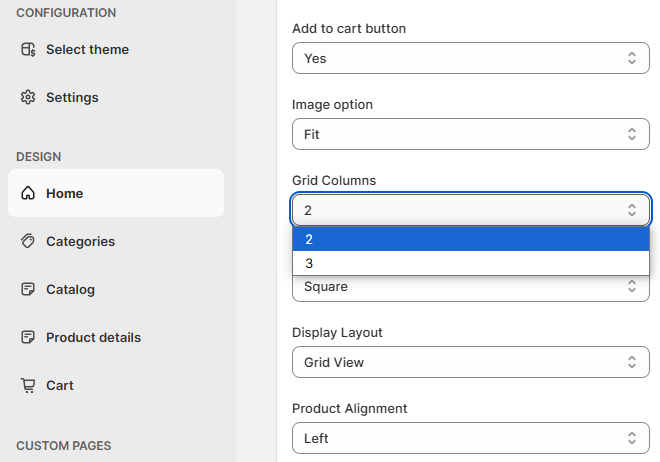Click the Display Layout label
660x462 pixels.
tap(337, 332)
